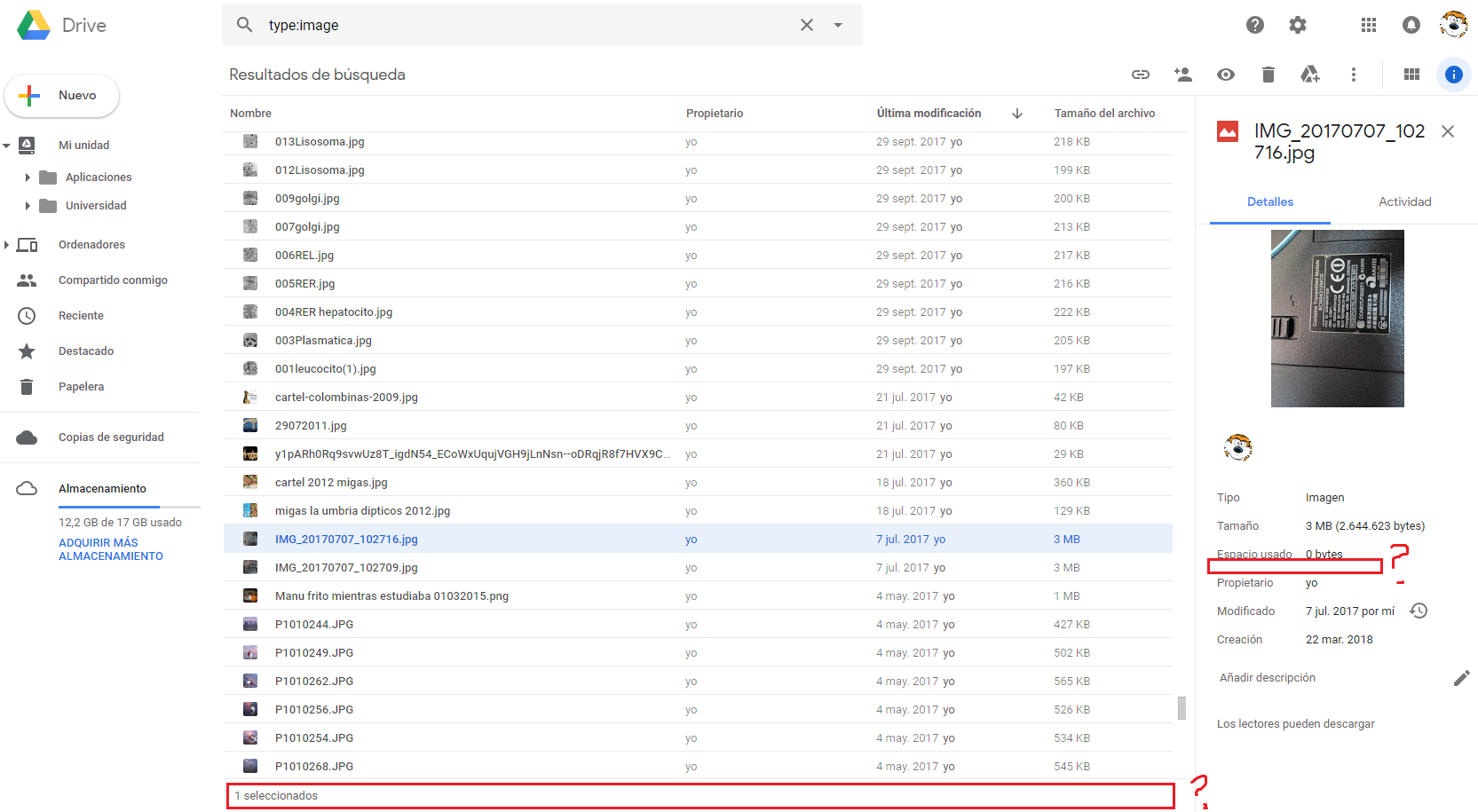Open the account avatar menu
1478x812 pixels.
point(1454,25)
